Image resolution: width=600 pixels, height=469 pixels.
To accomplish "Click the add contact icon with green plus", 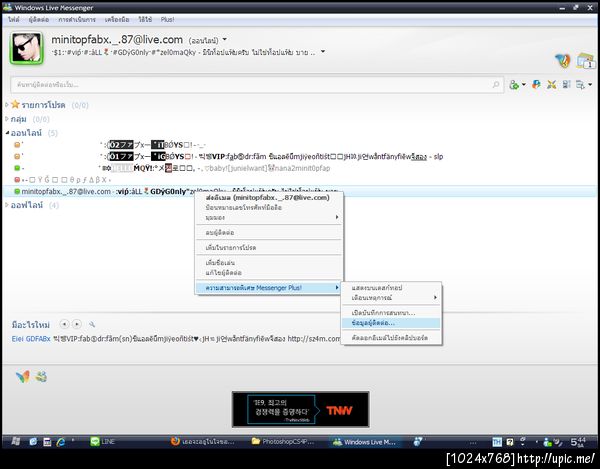I will pyautogui.click(x=514, y=85).
